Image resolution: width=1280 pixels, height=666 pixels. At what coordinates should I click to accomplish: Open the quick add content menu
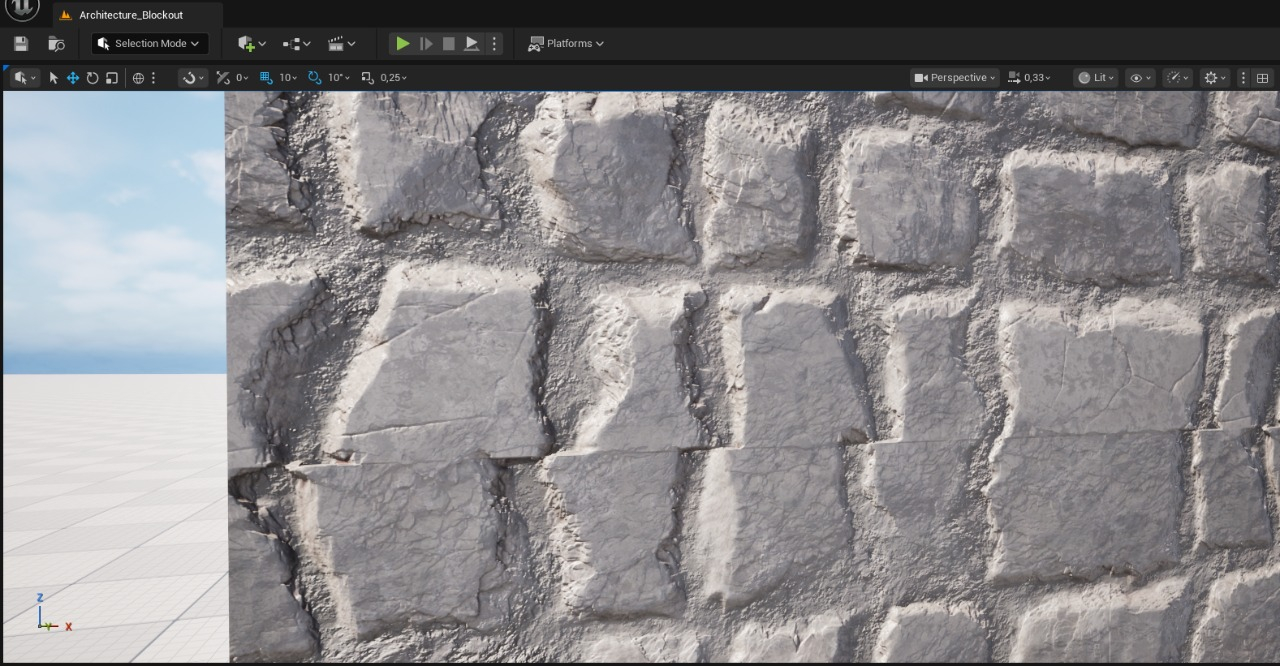click(251, 44)
